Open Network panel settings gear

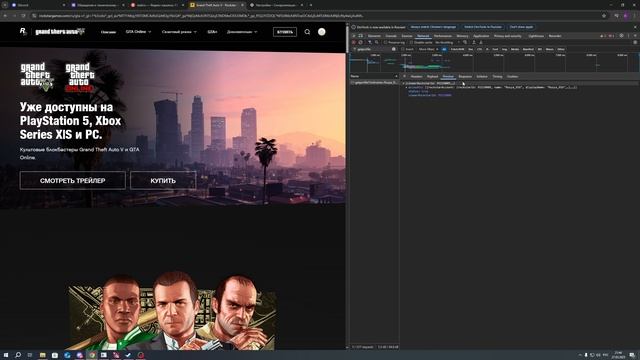coord(635,42)
